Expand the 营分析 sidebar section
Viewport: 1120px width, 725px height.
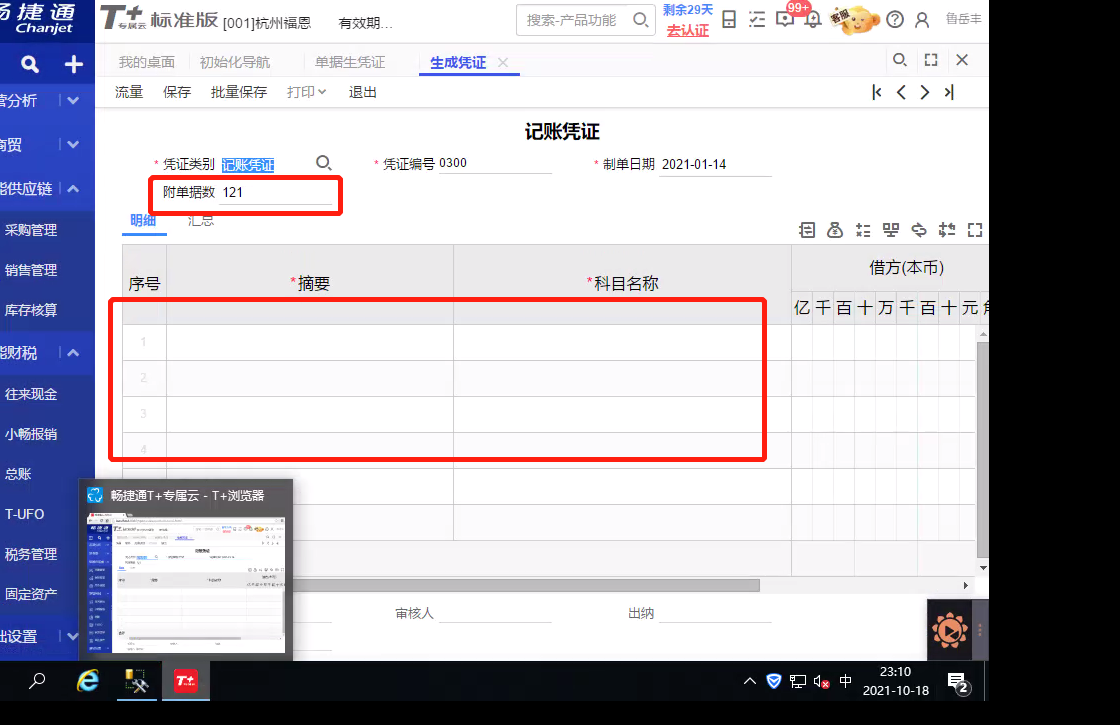pos(73,101)
